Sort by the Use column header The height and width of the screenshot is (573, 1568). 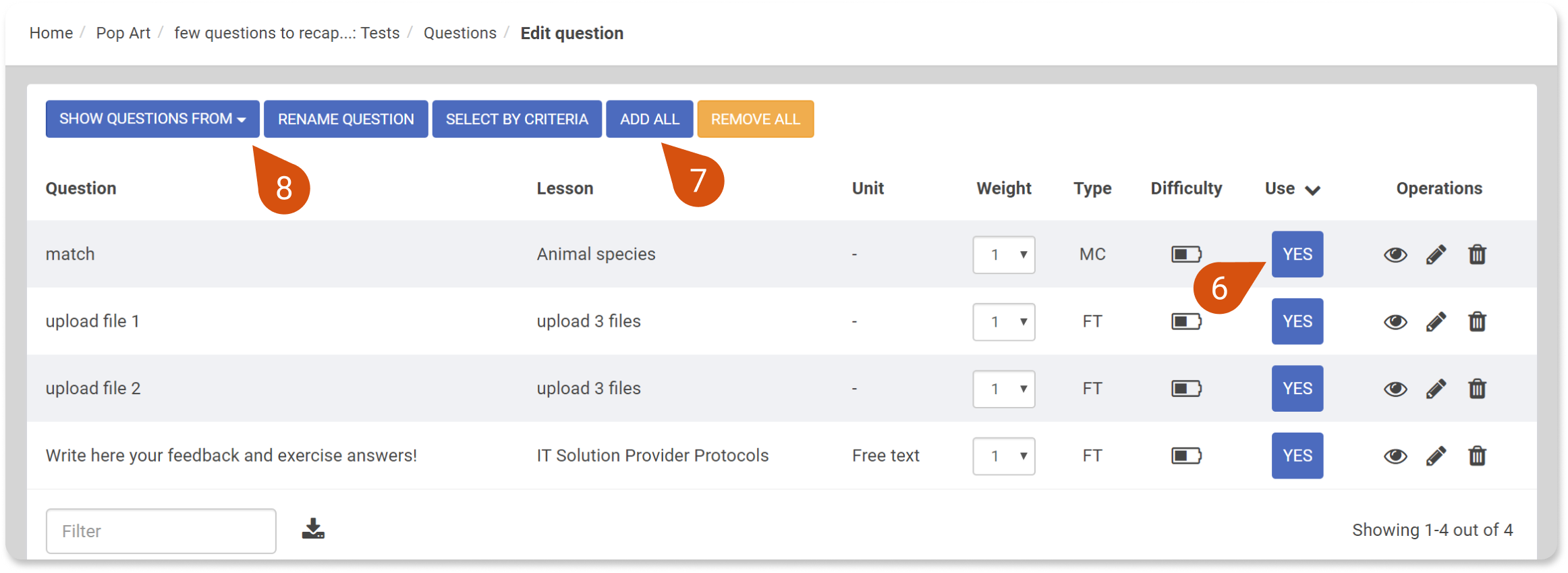point(1292,189)
